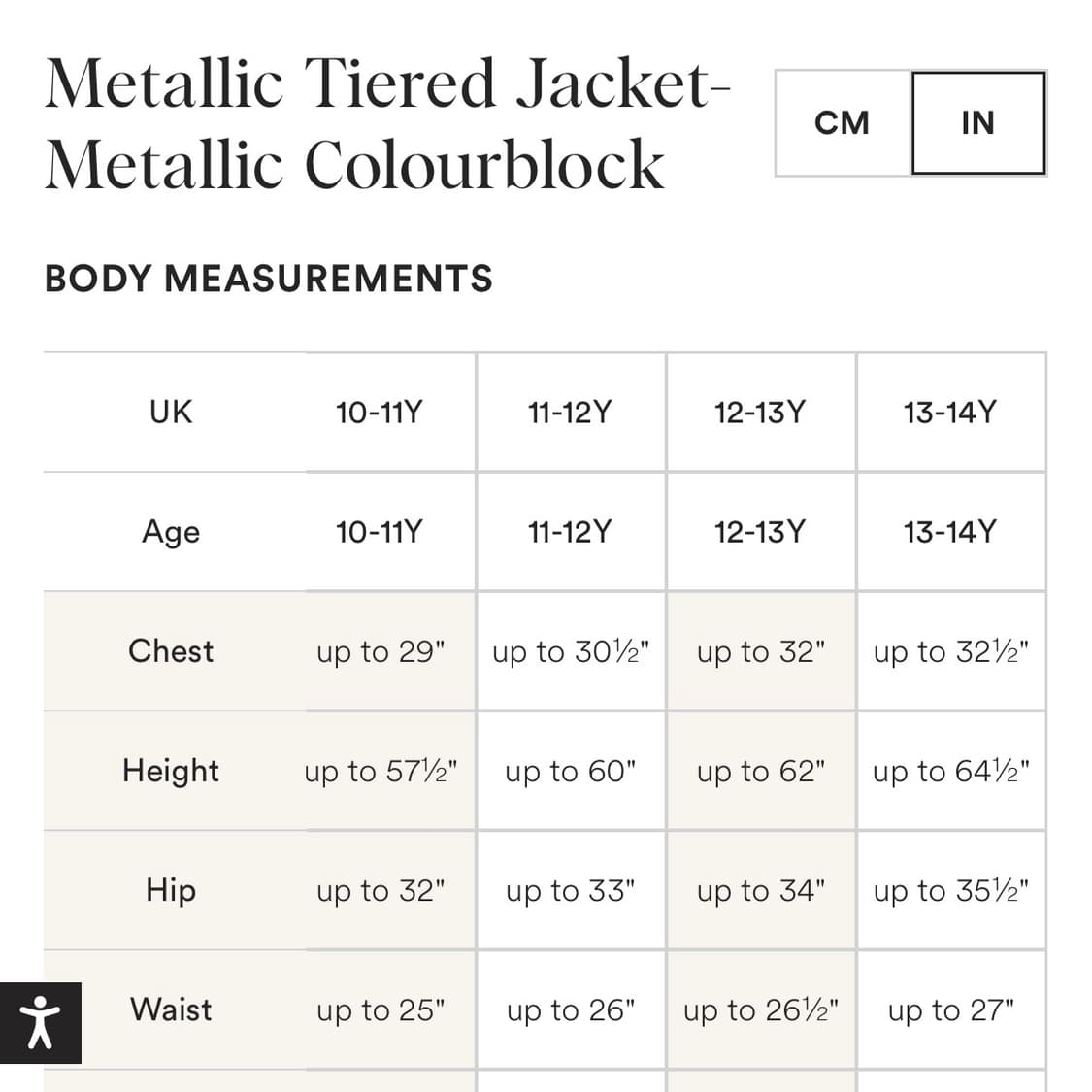Select the 13-14Y Age row cell
Viewport: 1092px width, 1092px height.
950,532
